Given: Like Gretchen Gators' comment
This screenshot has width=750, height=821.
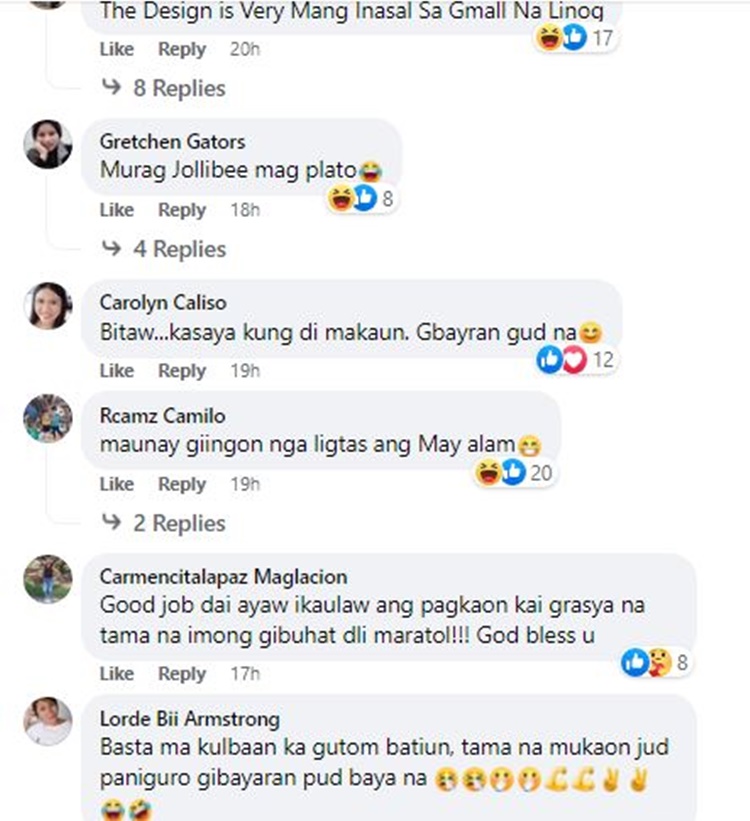Looking at the screenshot, I should [117, 210].
